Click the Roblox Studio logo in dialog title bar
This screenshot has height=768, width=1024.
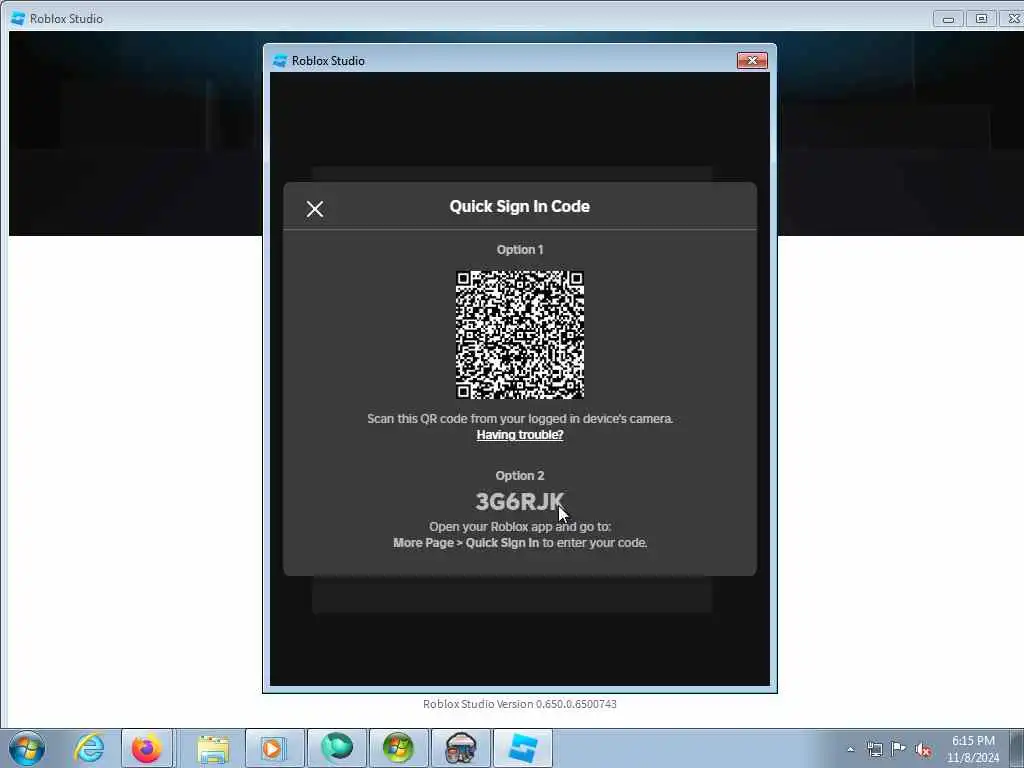[280, 61]
